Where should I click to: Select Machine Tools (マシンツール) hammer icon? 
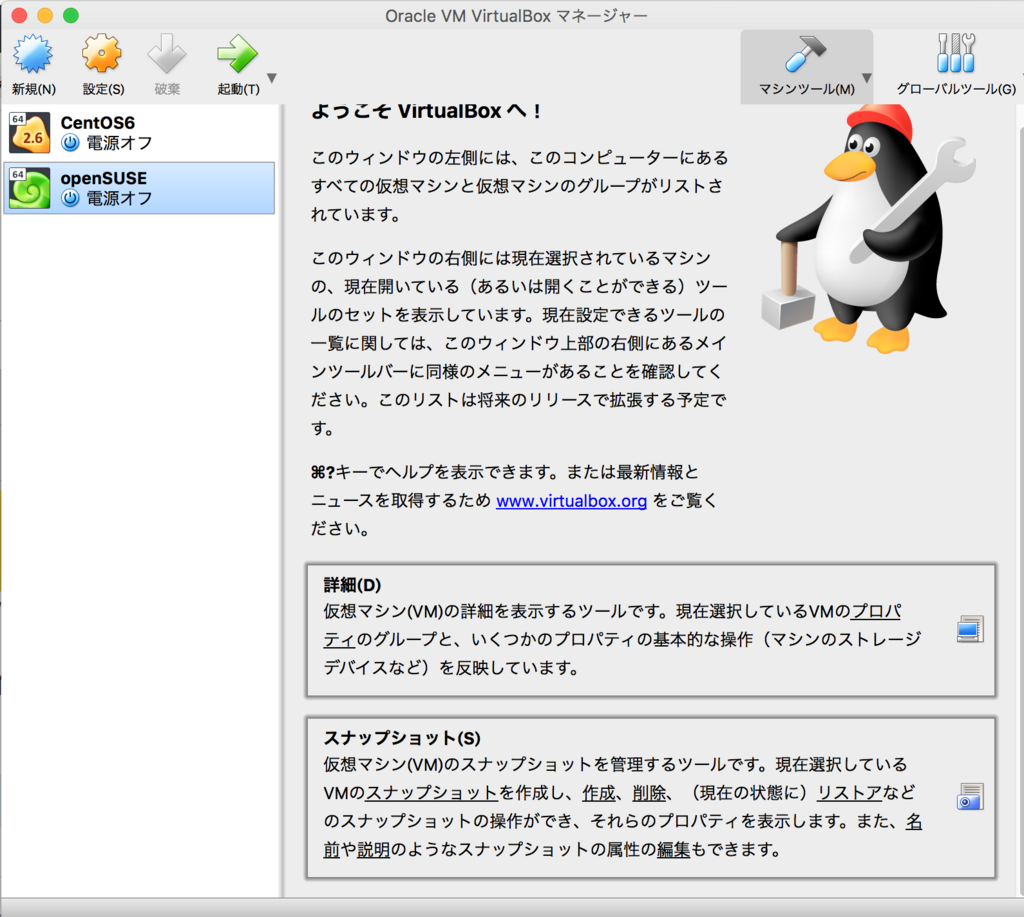coord(806,54)
